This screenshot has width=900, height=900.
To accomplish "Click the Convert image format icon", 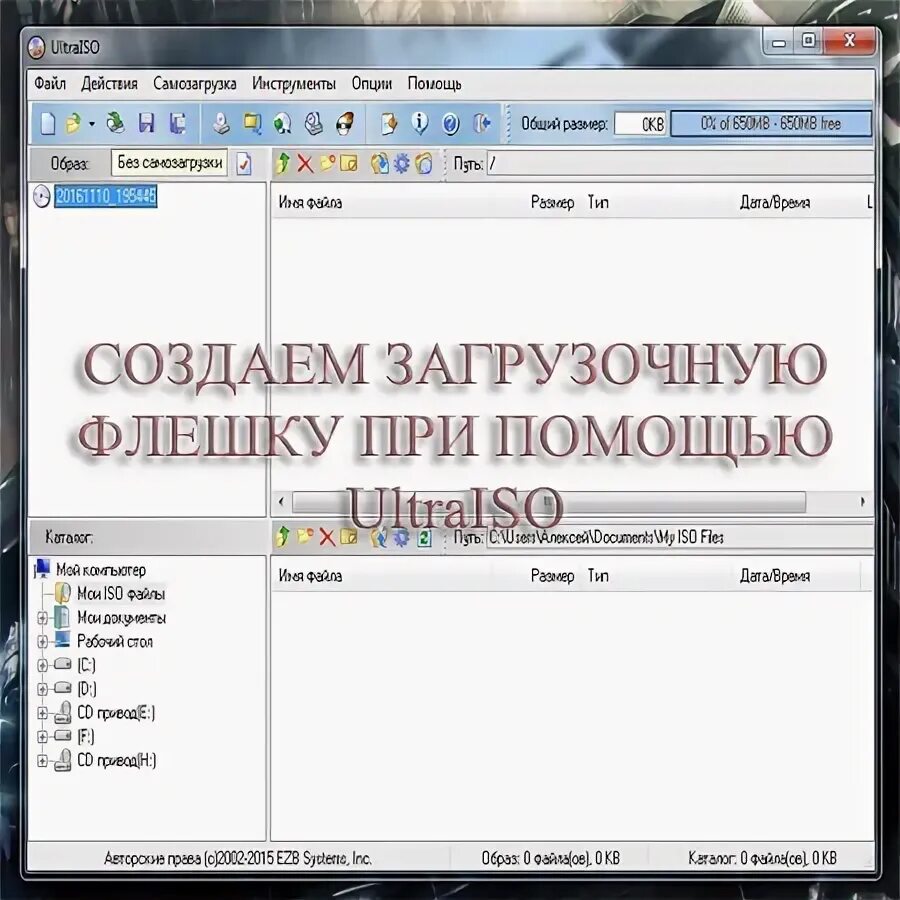I will click(x=252, y=123).
